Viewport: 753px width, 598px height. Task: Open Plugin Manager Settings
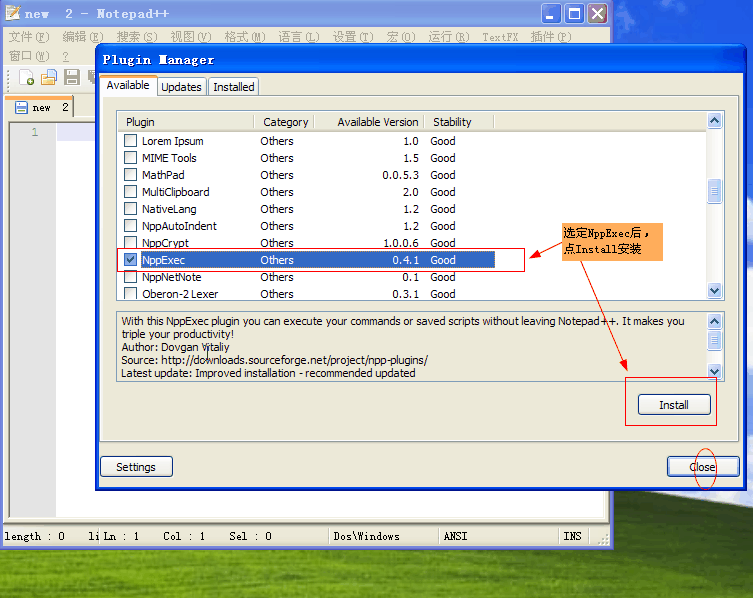tap(136, 466)
